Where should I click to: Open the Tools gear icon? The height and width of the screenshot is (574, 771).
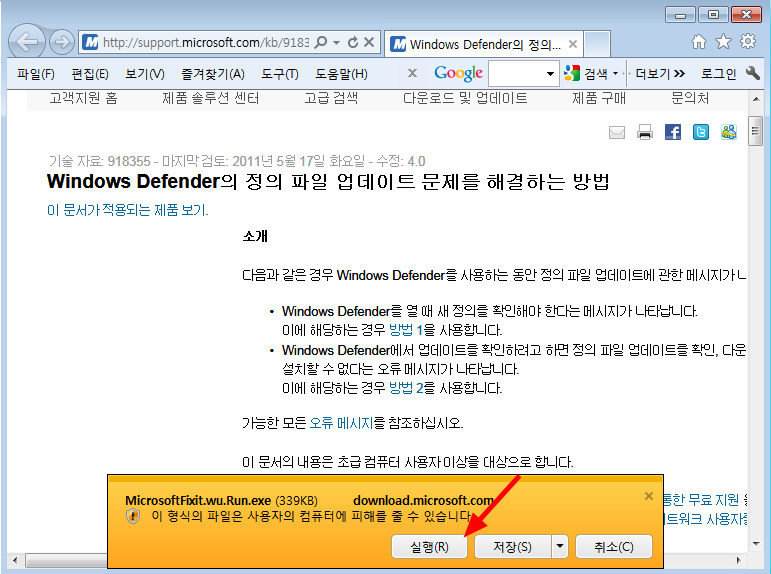click(747, 42)
